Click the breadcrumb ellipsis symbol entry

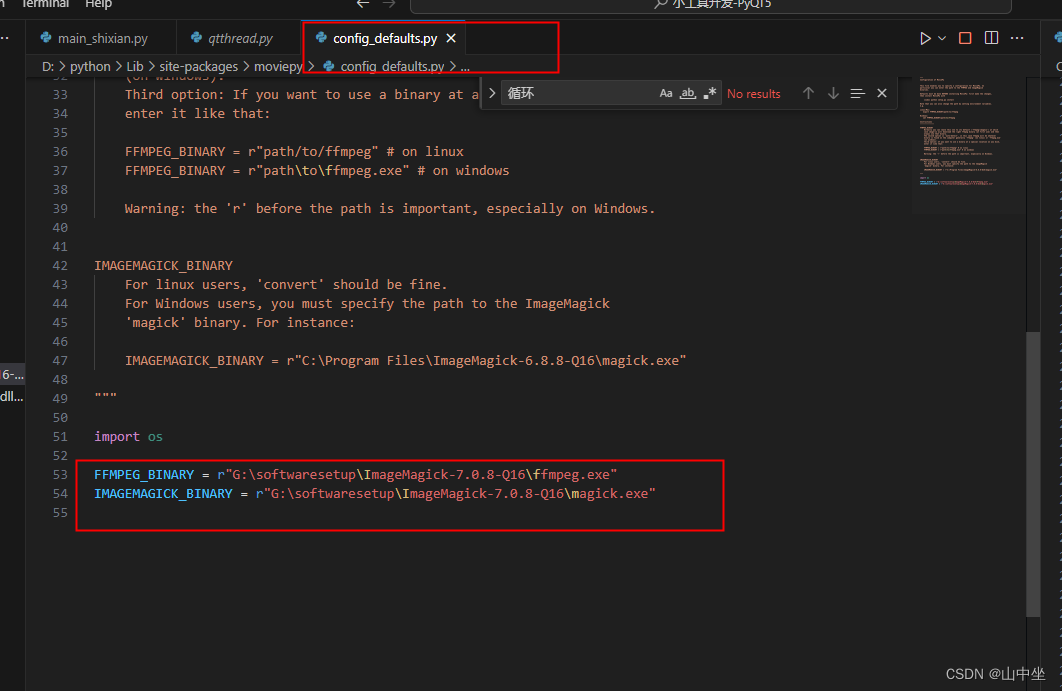click(465, 66)
